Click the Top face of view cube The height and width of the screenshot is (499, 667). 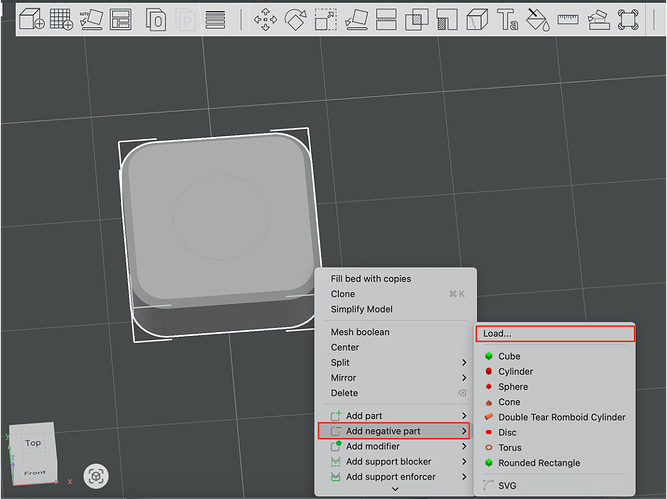(33, 443)
